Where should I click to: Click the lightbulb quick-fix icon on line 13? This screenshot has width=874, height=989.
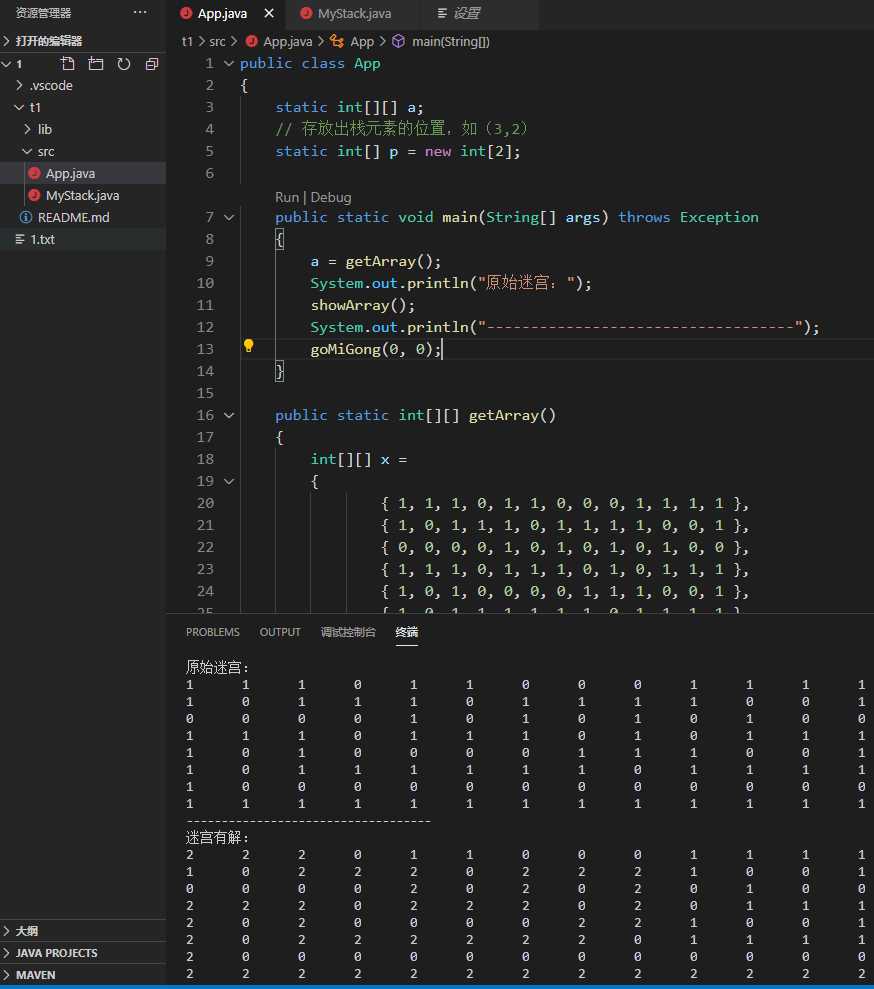coord(248,346)
